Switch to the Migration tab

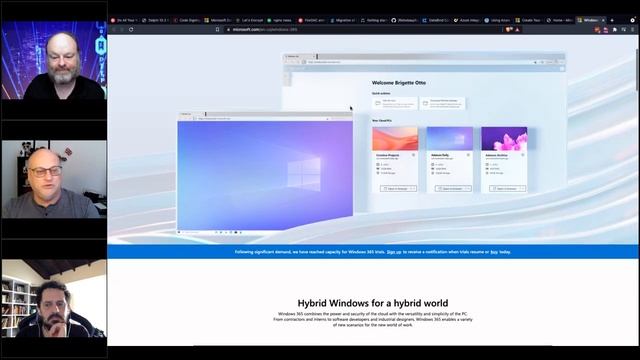pos(343,20)
